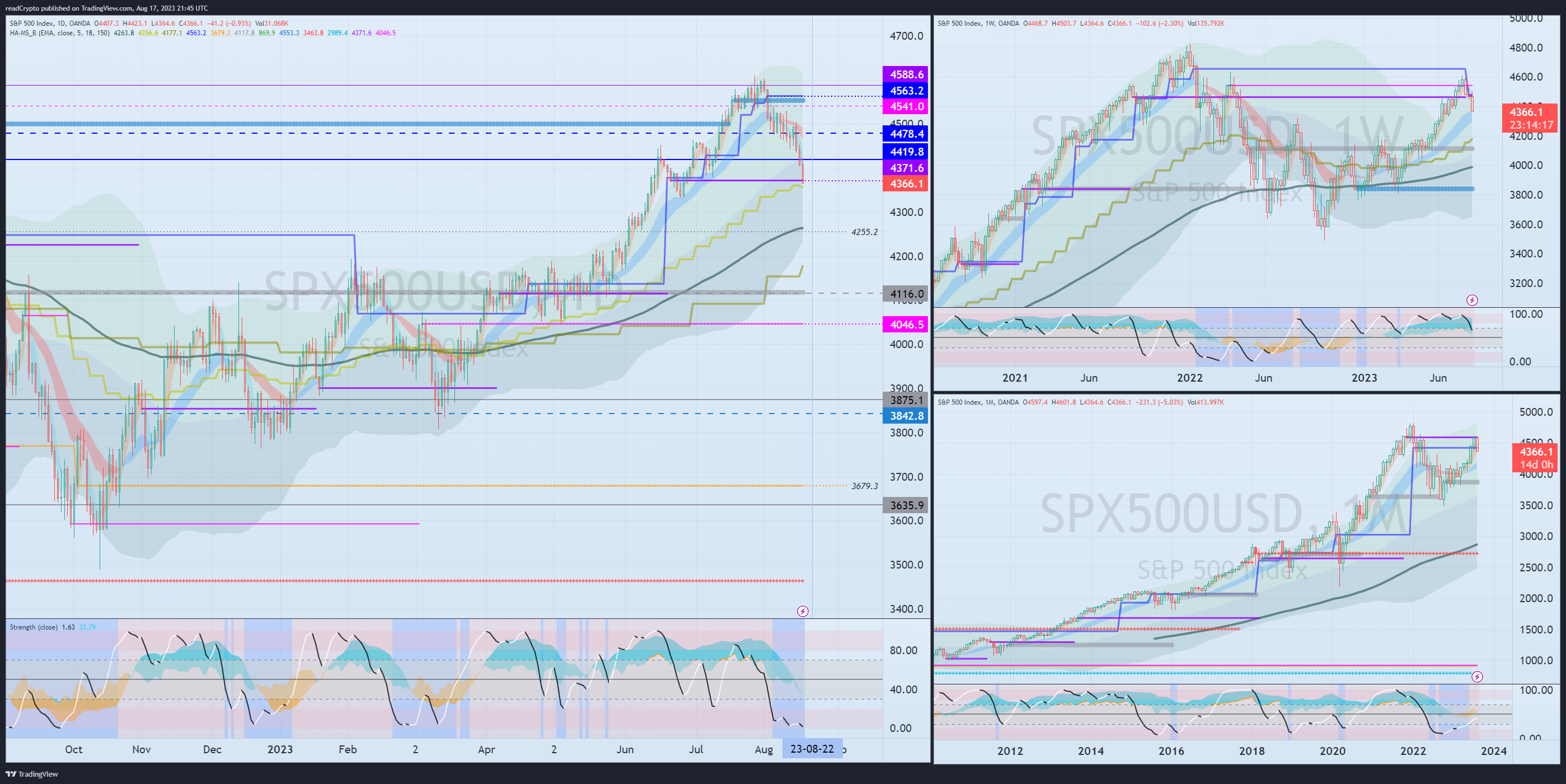
Task: Click 'Jul' on the daily time axis
Action: coord(696,749)
